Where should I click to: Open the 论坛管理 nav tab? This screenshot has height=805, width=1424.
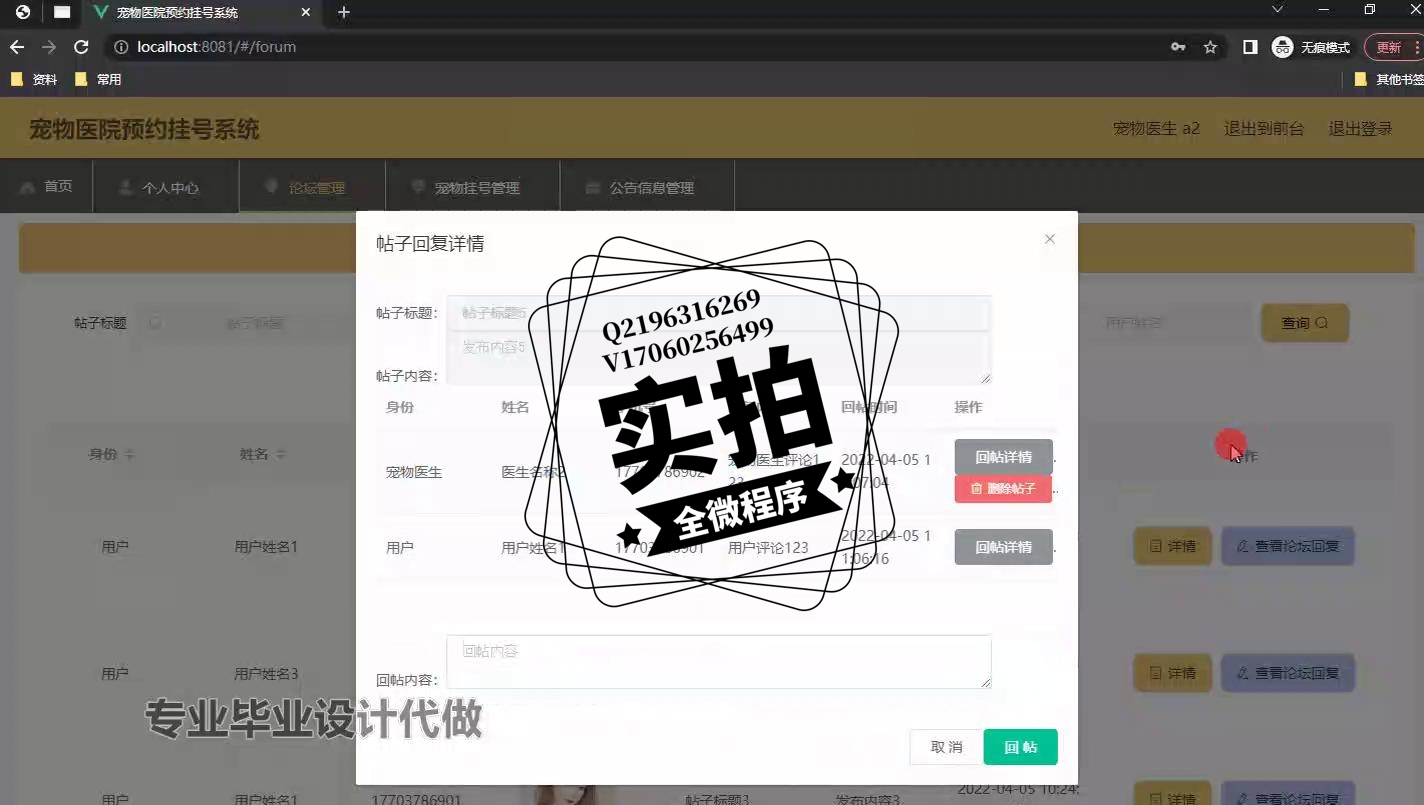312,187
